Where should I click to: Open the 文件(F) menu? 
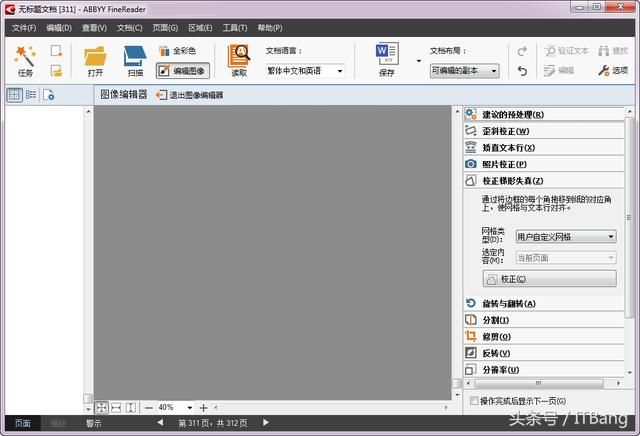click(x=24, y=28)
